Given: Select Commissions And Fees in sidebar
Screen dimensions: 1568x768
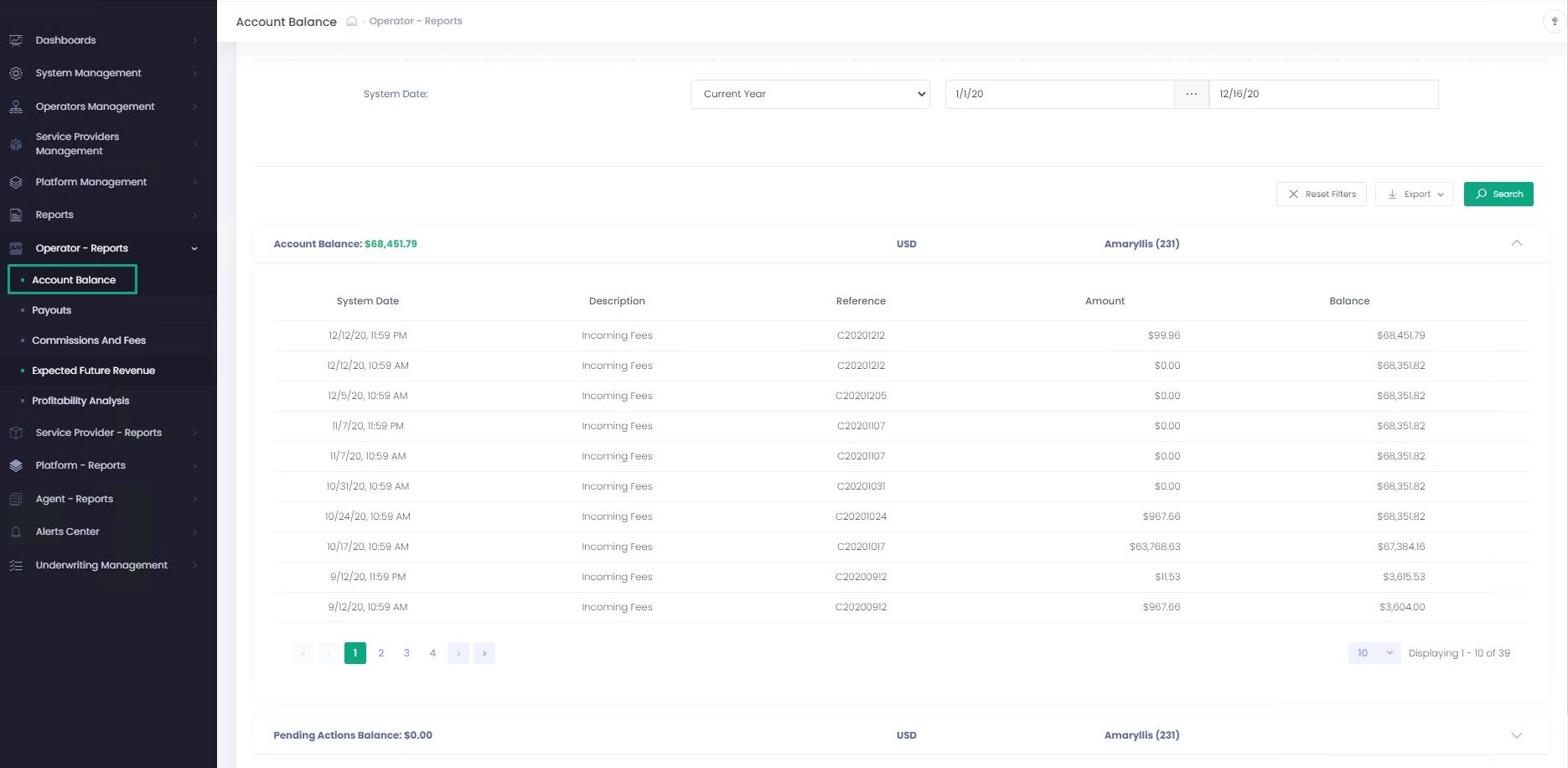Looking at the screenshot, I should coord(89,340).
